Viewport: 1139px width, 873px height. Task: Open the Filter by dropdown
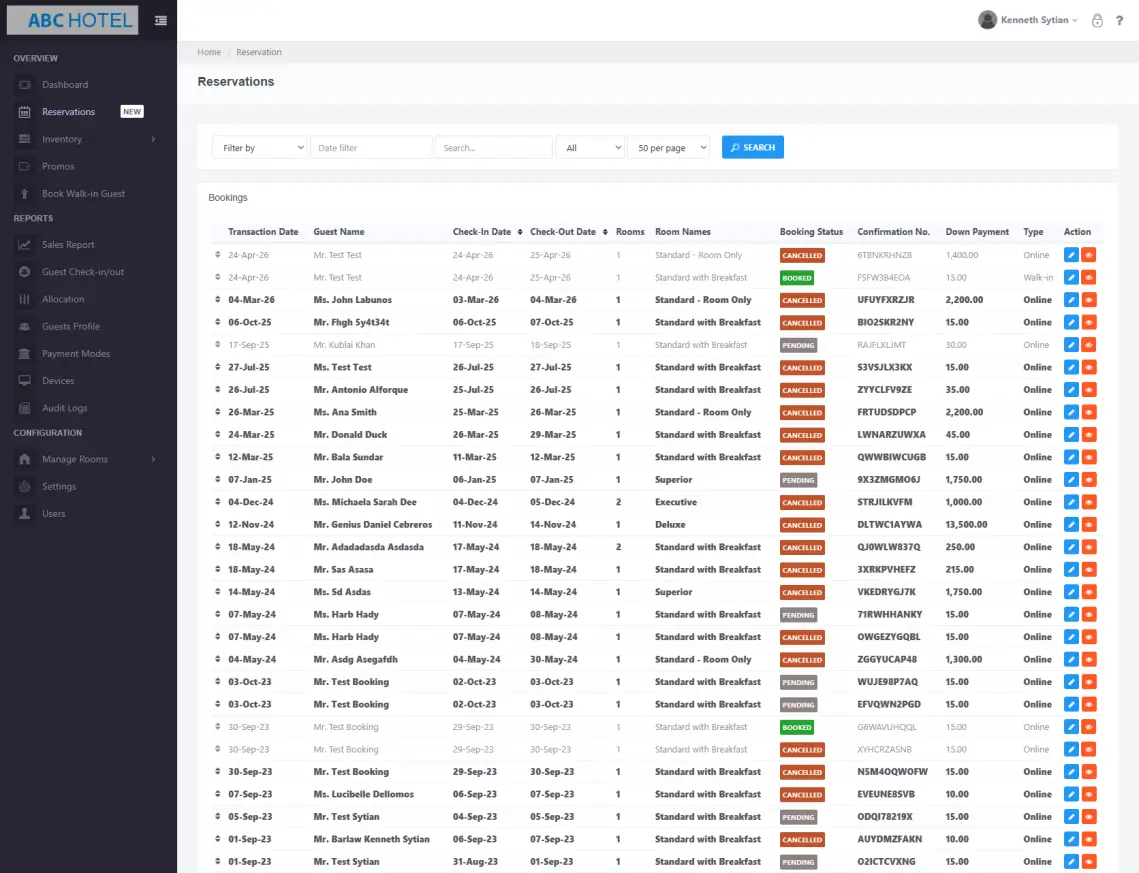pyautogui.click(x=259, y=147)
